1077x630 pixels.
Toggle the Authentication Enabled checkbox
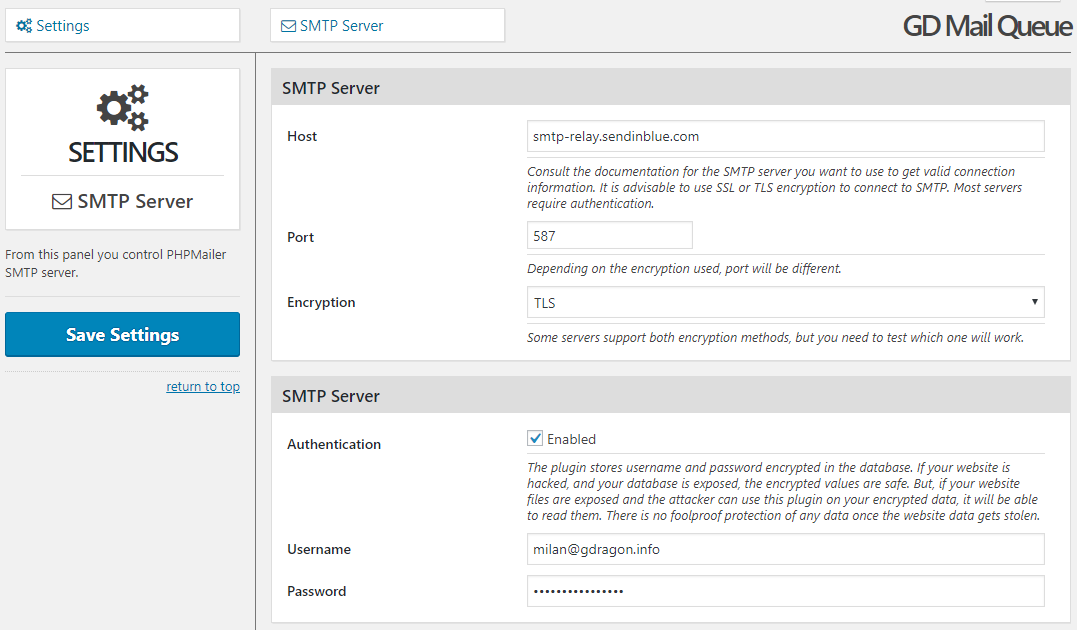535,438
